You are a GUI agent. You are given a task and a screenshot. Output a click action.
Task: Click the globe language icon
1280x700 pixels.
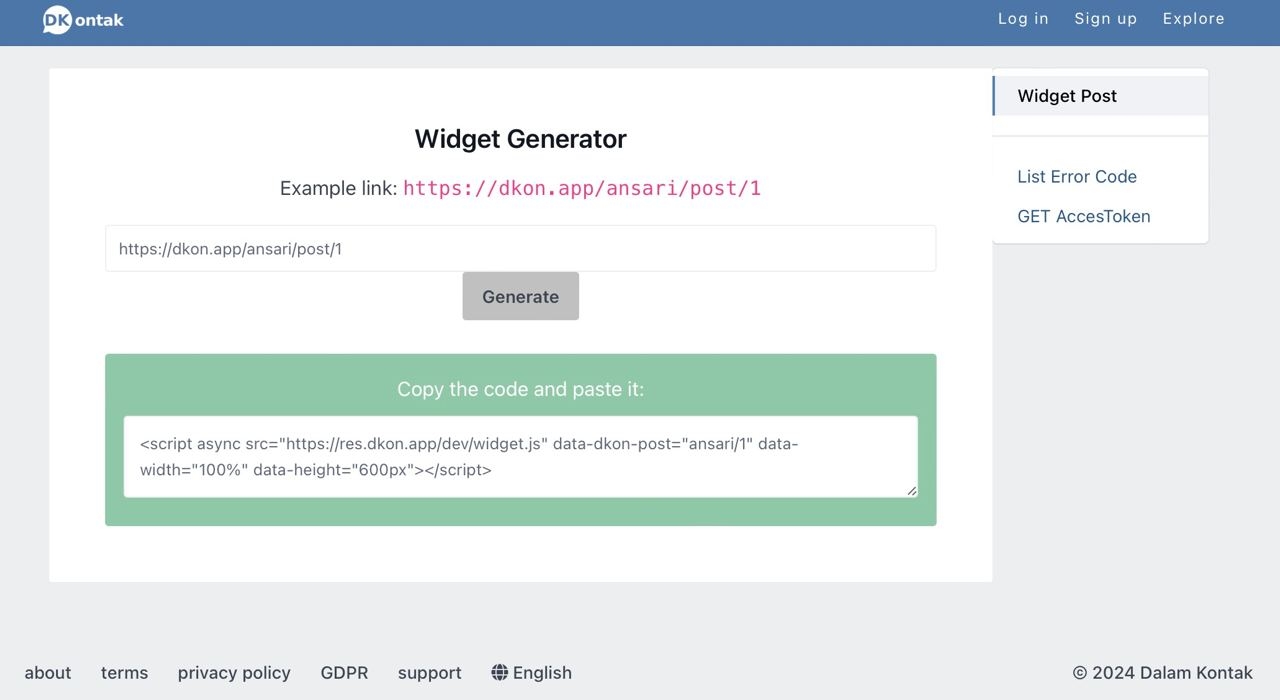(x=500, y=672)
